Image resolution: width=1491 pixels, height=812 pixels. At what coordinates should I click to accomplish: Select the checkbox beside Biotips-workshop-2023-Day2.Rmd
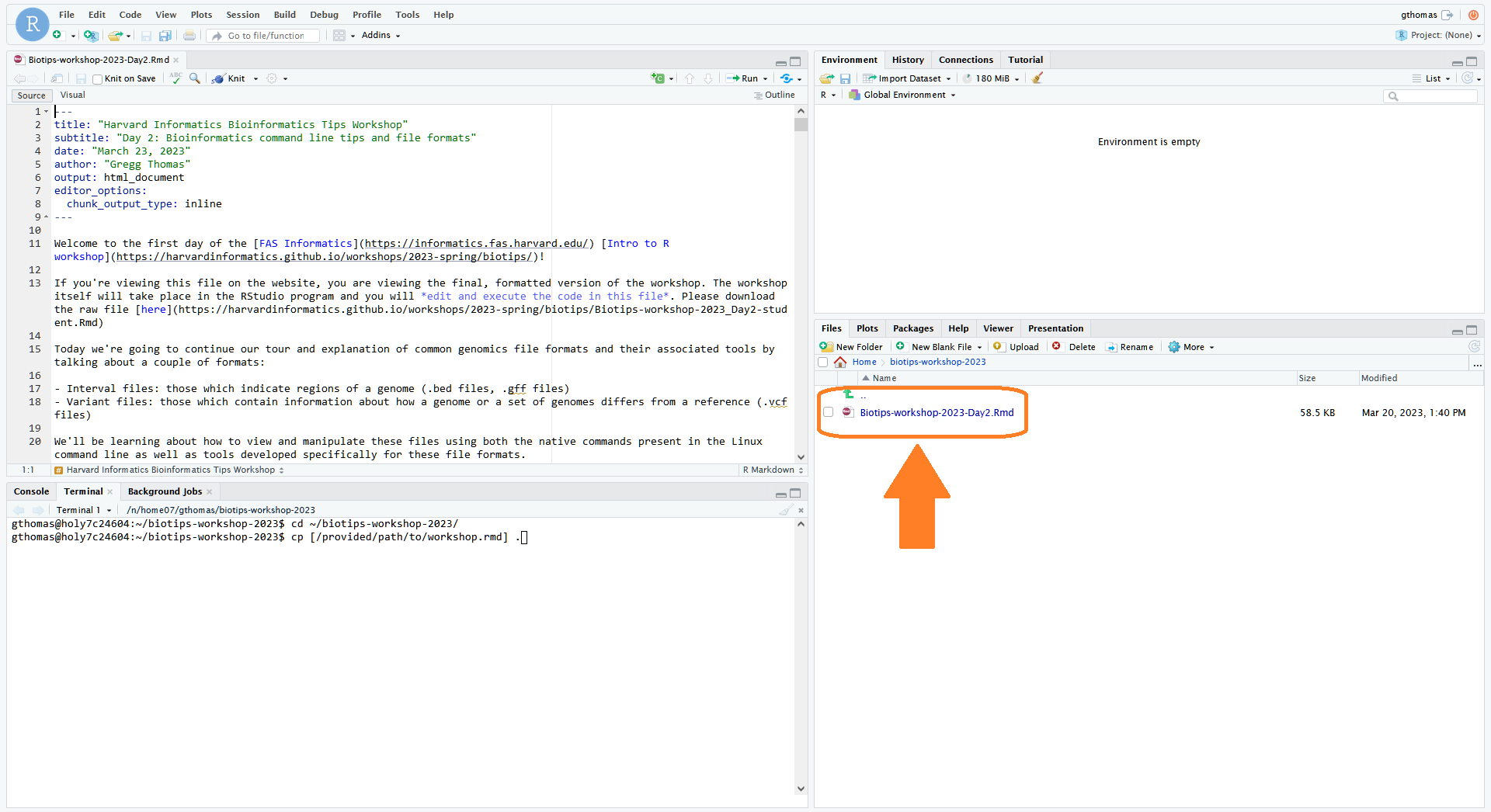point(829,413)
